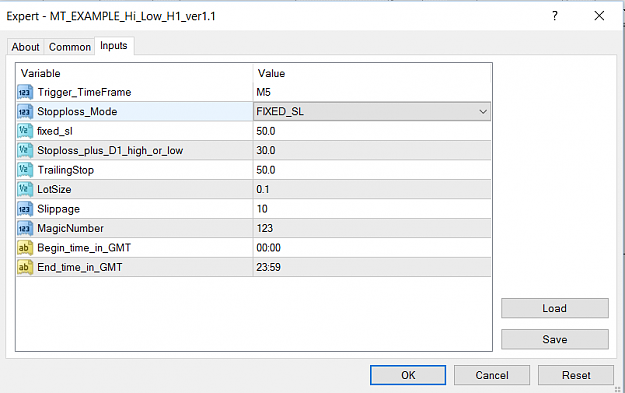
Task: Select the MagicNumber variable name
Action: tap(71, 228)
